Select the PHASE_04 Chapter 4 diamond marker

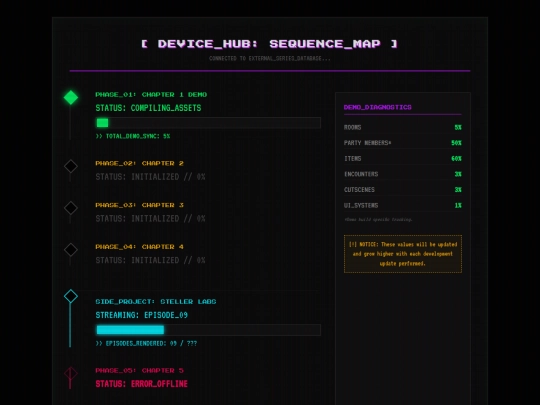coord(71,250)
